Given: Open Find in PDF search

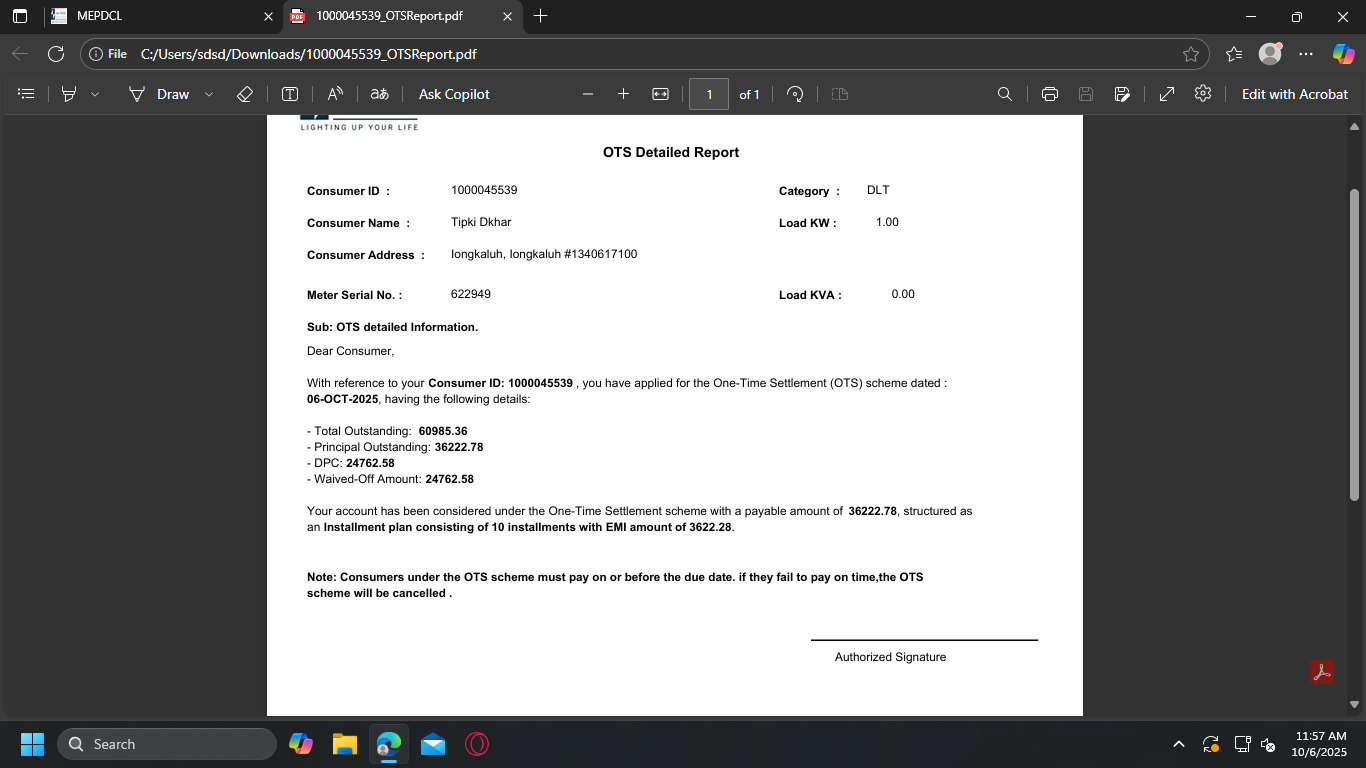Looking at the screenshot, I should point(1005,94).
